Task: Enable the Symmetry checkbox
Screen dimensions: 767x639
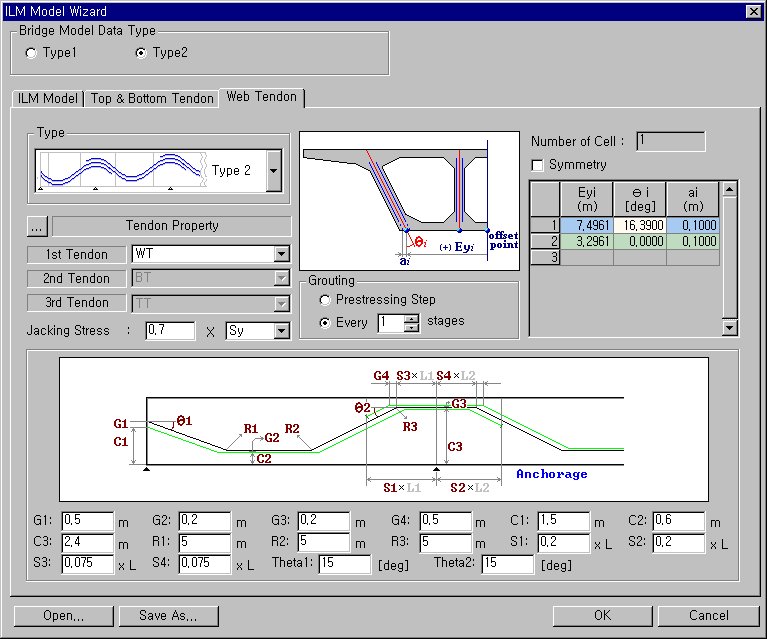Action: 538,164
